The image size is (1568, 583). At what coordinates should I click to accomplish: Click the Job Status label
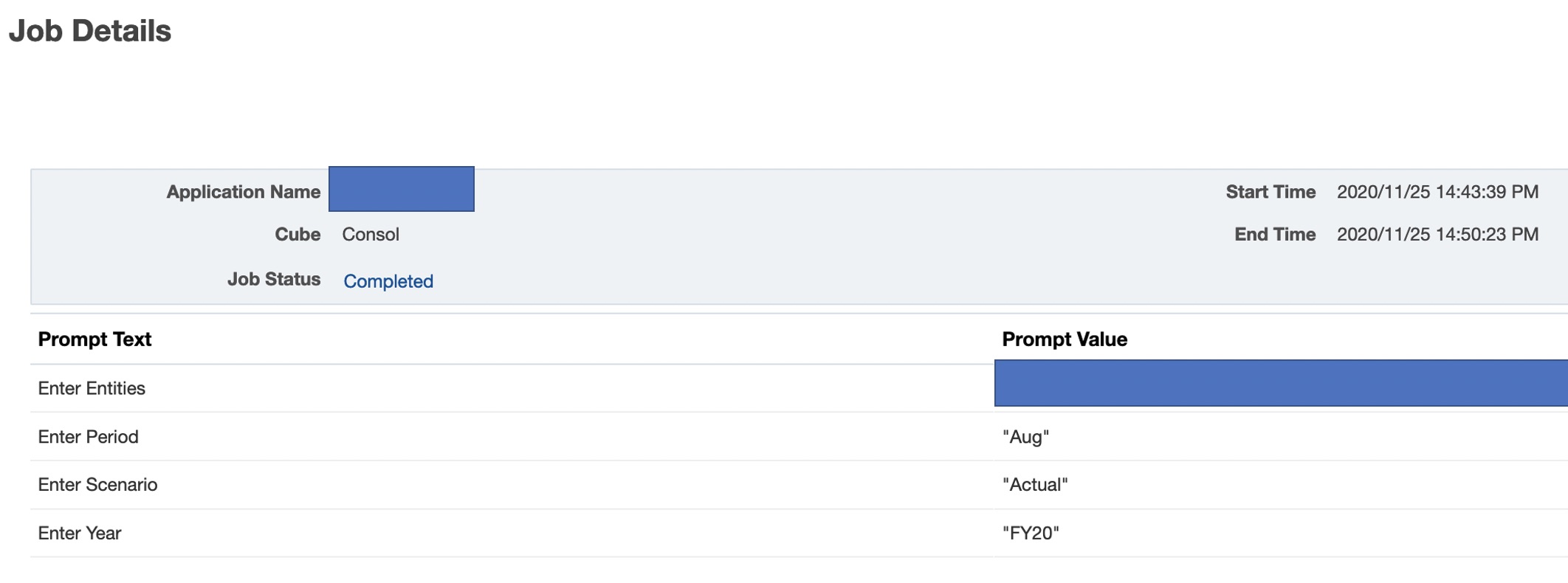click(x=273, y=279)
